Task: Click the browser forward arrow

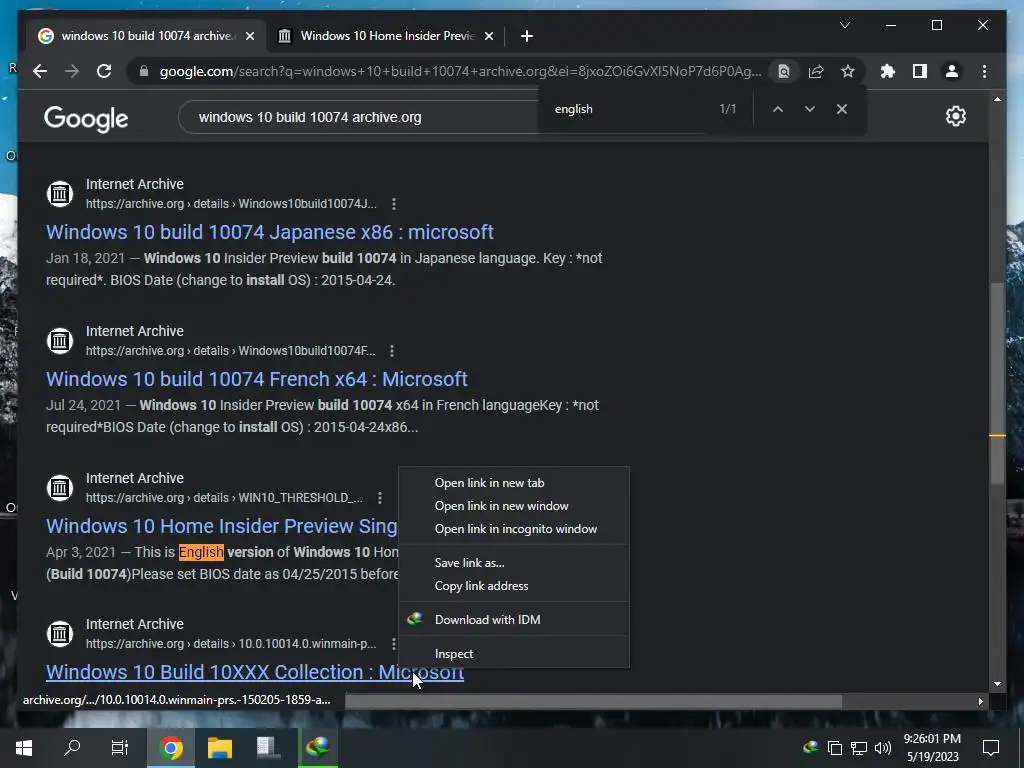Action: point(72,71)
